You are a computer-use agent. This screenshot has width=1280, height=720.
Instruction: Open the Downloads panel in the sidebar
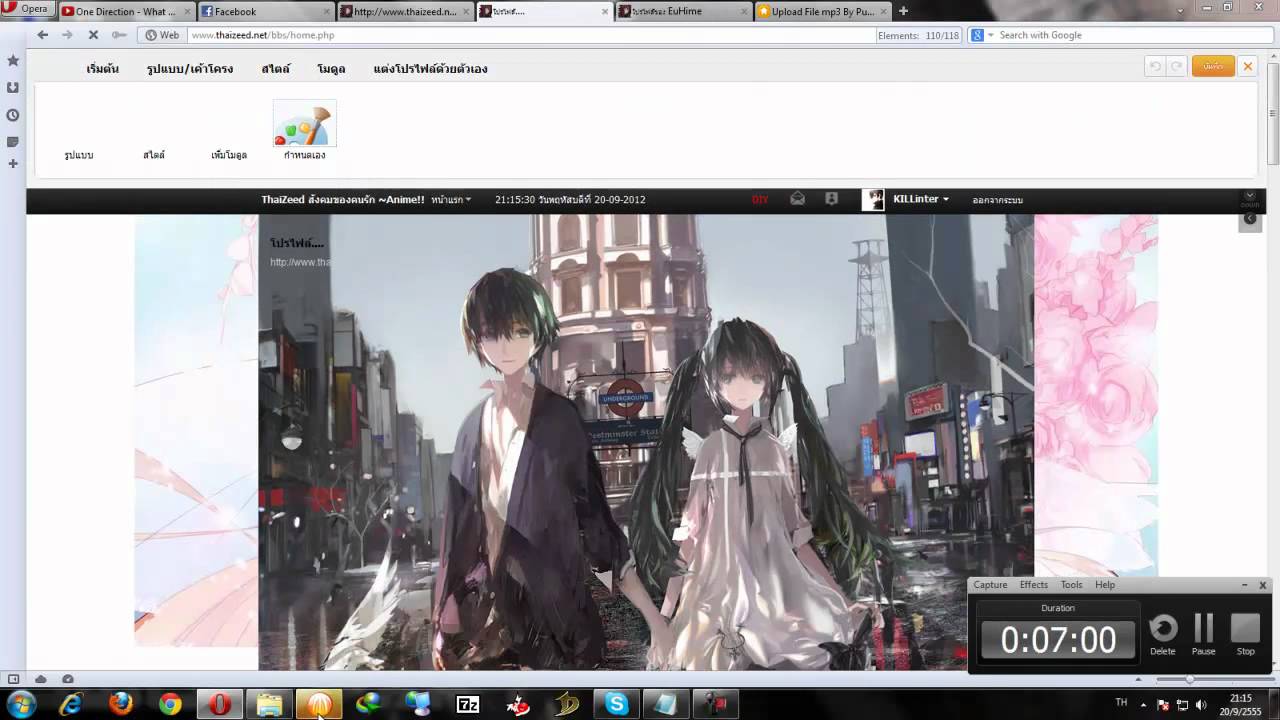[x=13, y=87]
